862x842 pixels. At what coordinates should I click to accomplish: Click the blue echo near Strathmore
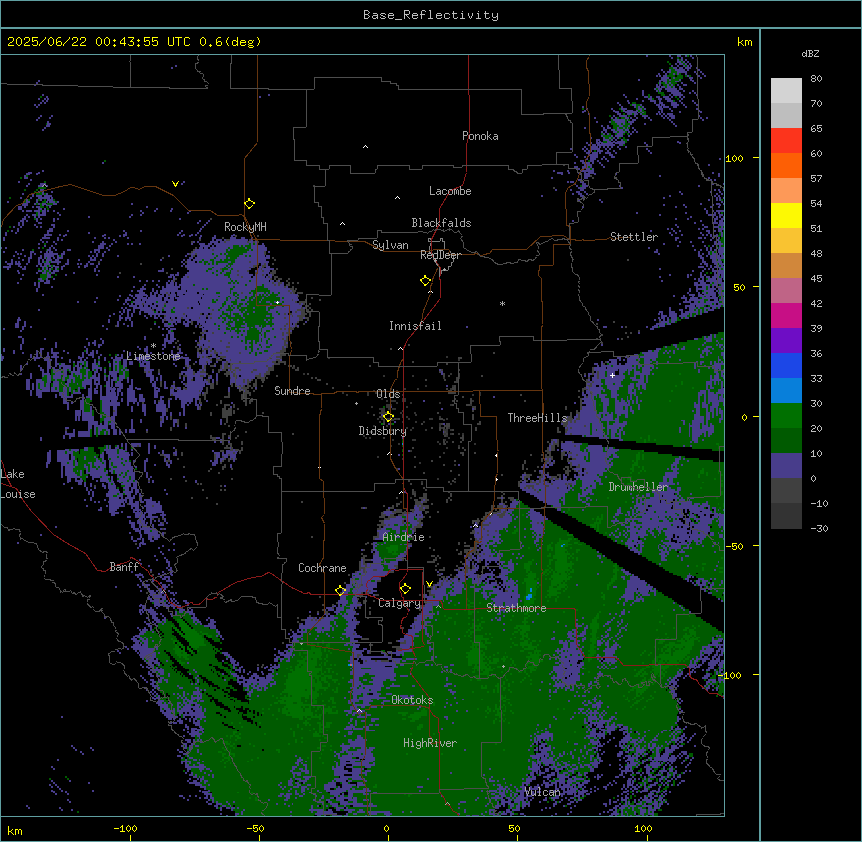click(530, 594)
